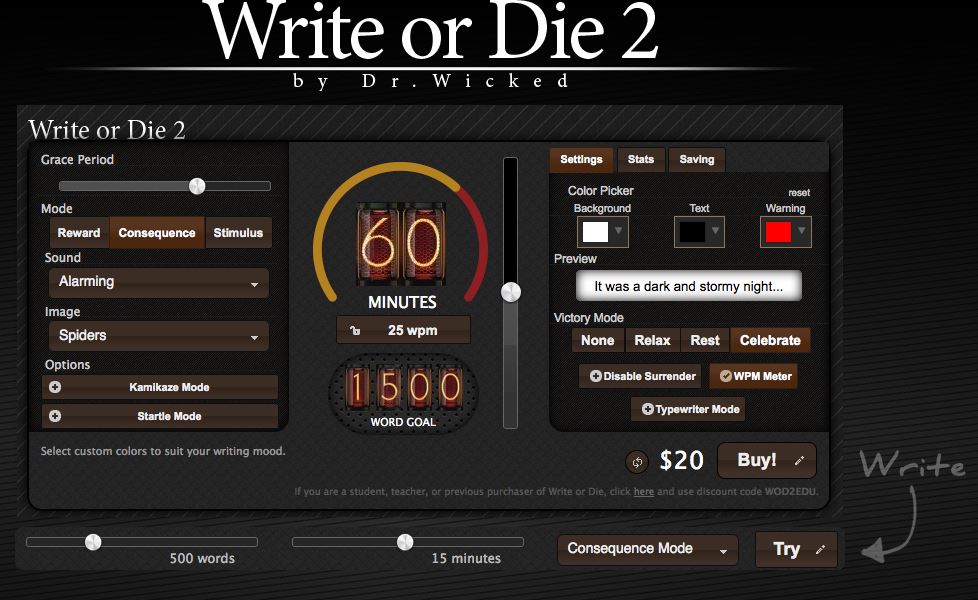Select Reward mode
This screenshot has width=978, height=600.
[x=79, y=233]
